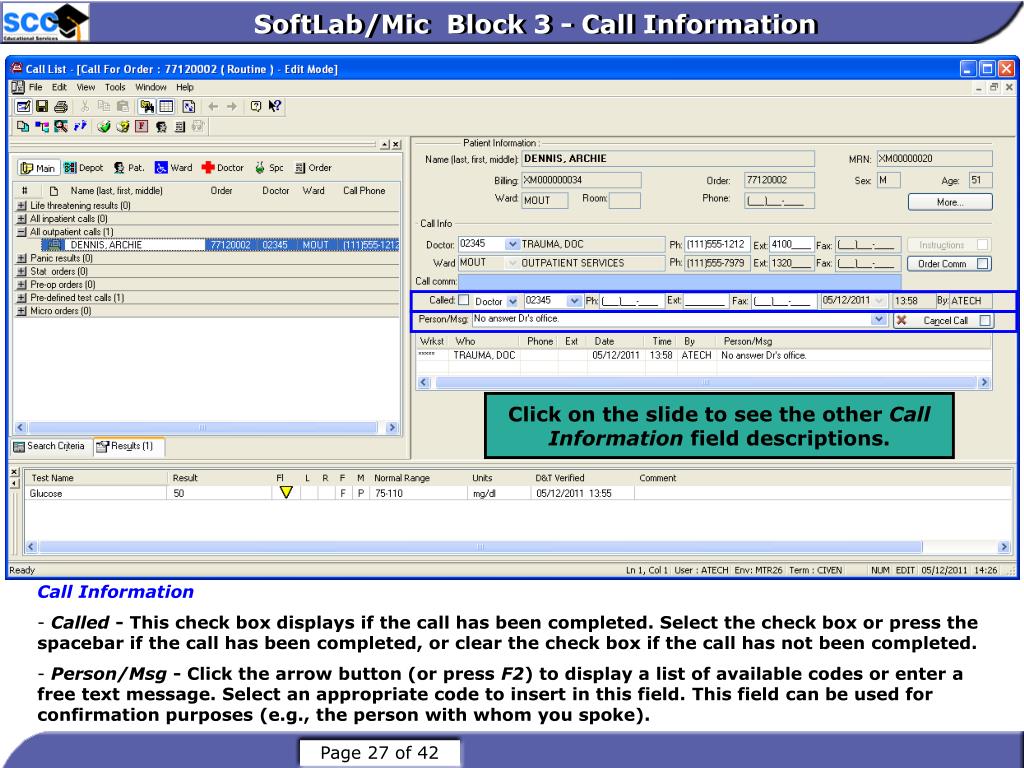Click the call list horizontal scrollbar

click(206, 428)
